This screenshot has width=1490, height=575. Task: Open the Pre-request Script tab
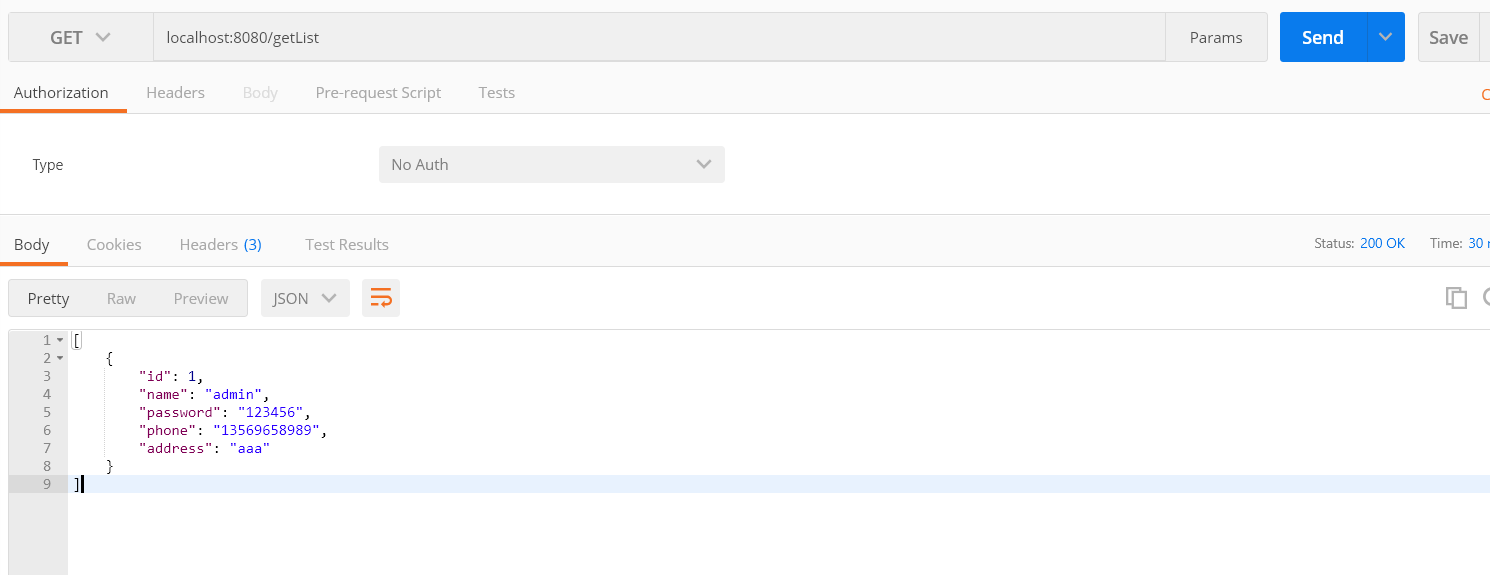[x=378, y=92]
